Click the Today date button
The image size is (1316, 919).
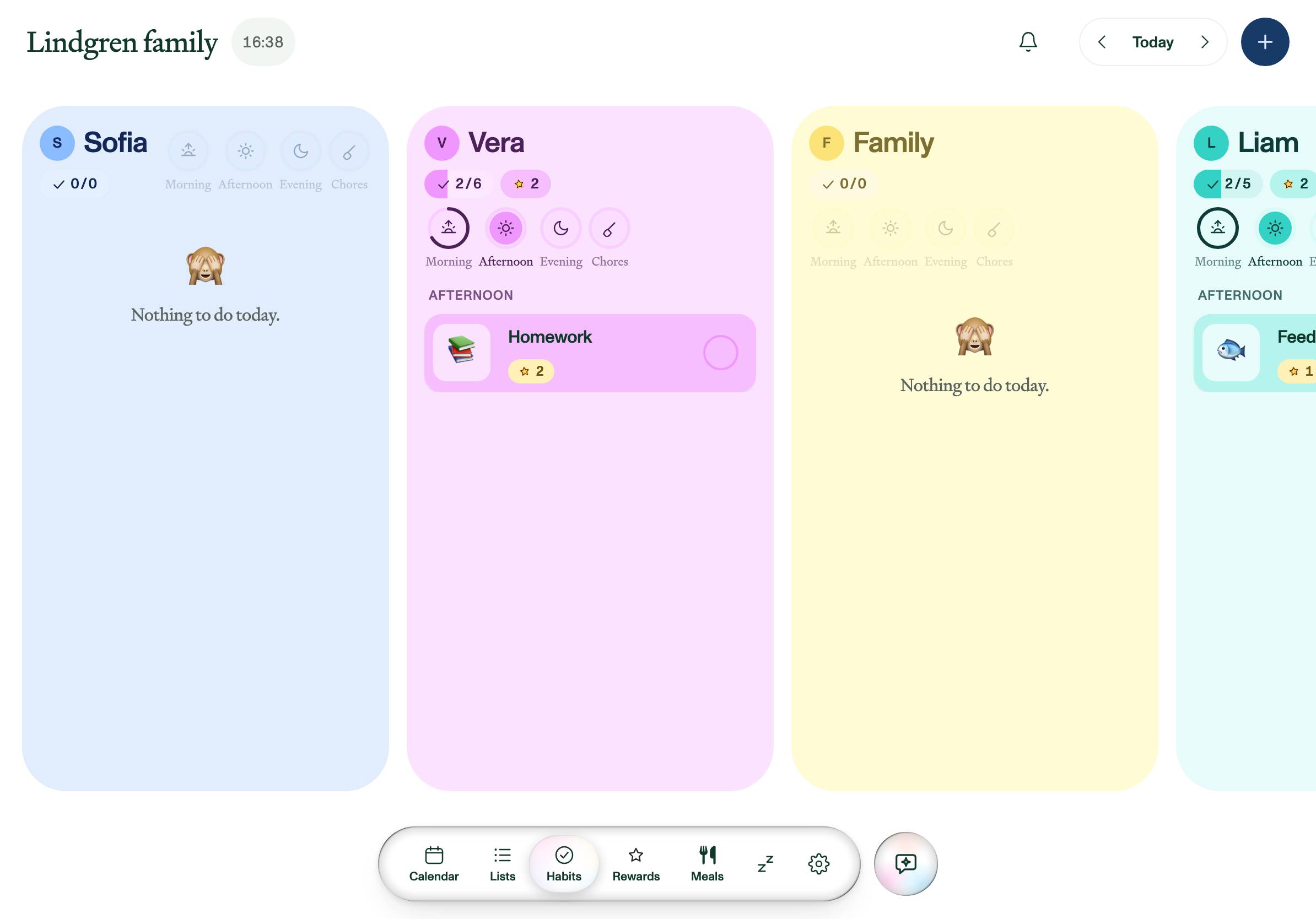click(x=1152, y=42)
